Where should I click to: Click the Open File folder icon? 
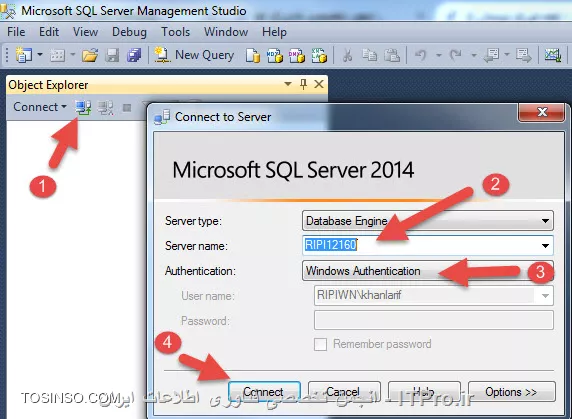pos(90,55)
